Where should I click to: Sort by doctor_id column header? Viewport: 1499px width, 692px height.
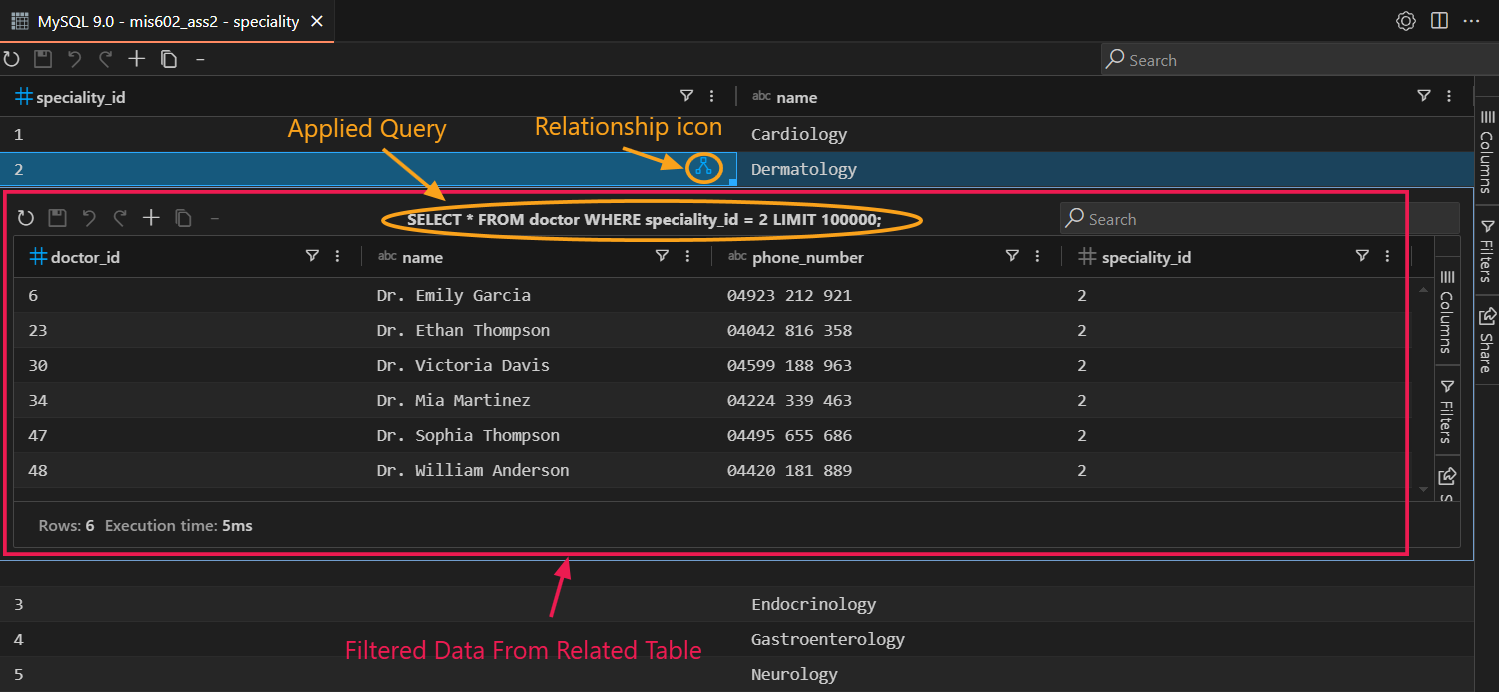pos(85,257)
